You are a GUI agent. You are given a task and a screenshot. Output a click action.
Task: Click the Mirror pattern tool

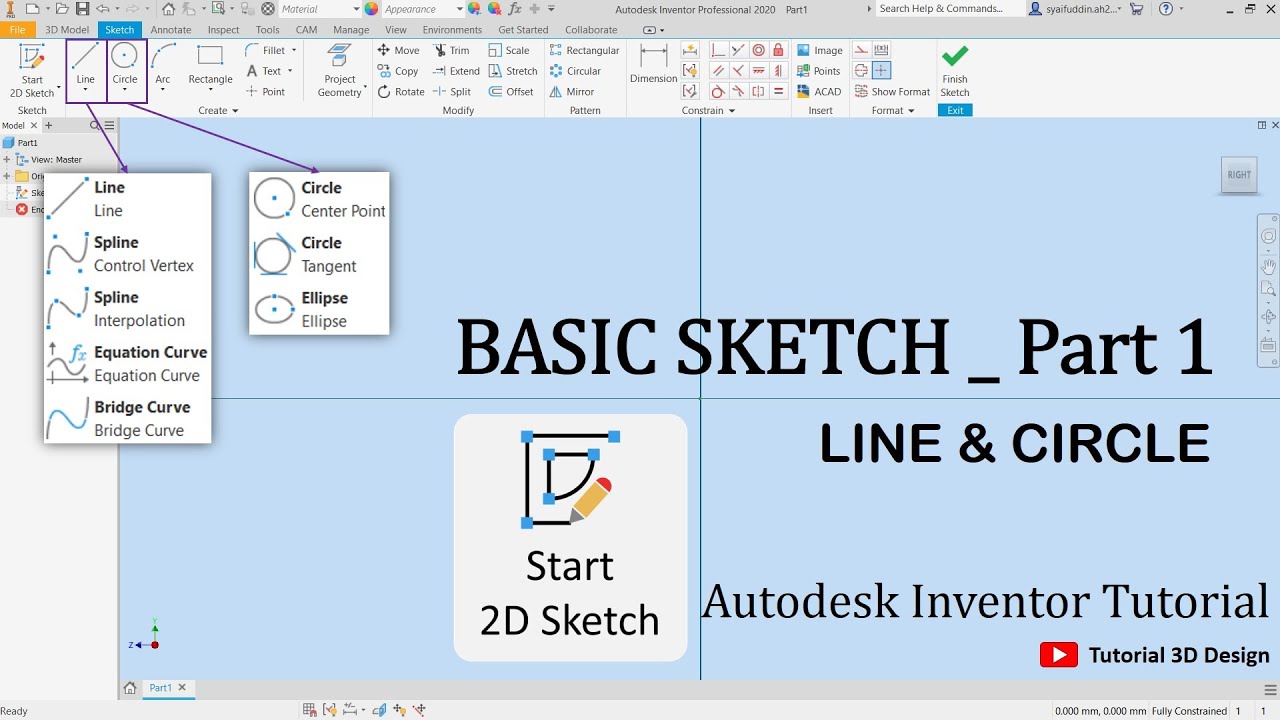coord(572,92)
